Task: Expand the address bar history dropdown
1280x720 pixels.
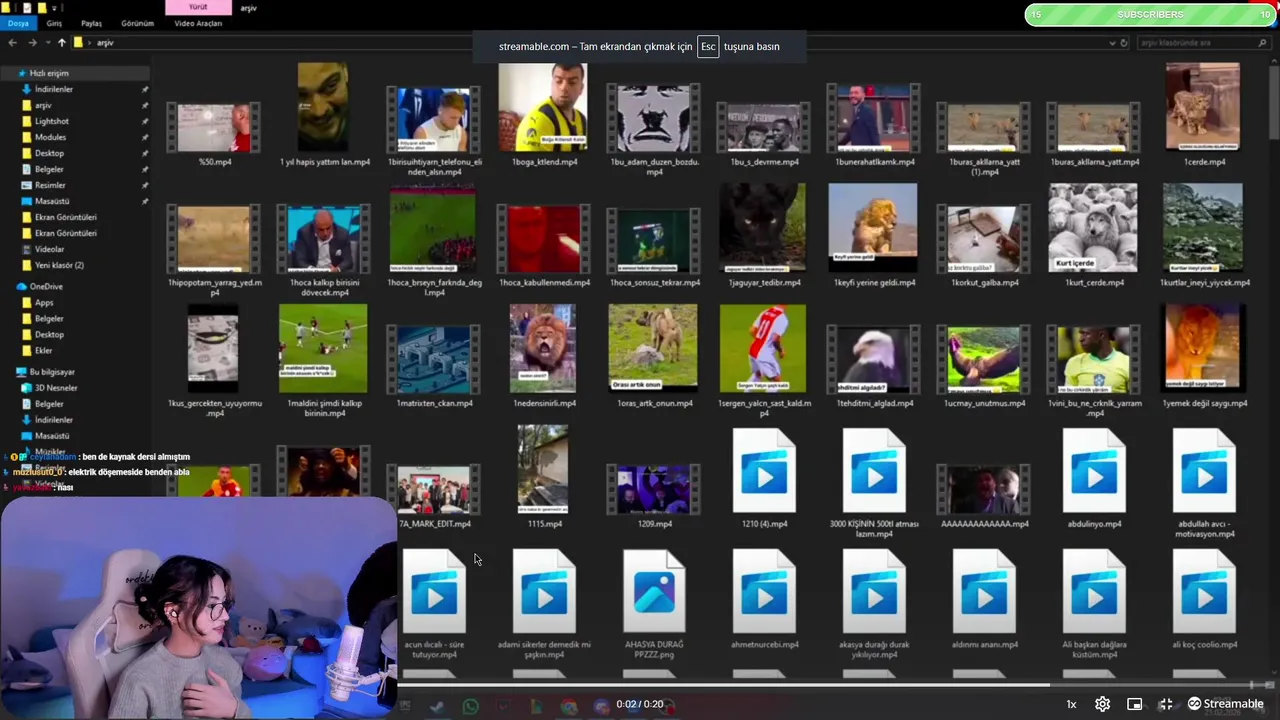Action: pyautogui.click(x=1112, y=43)
